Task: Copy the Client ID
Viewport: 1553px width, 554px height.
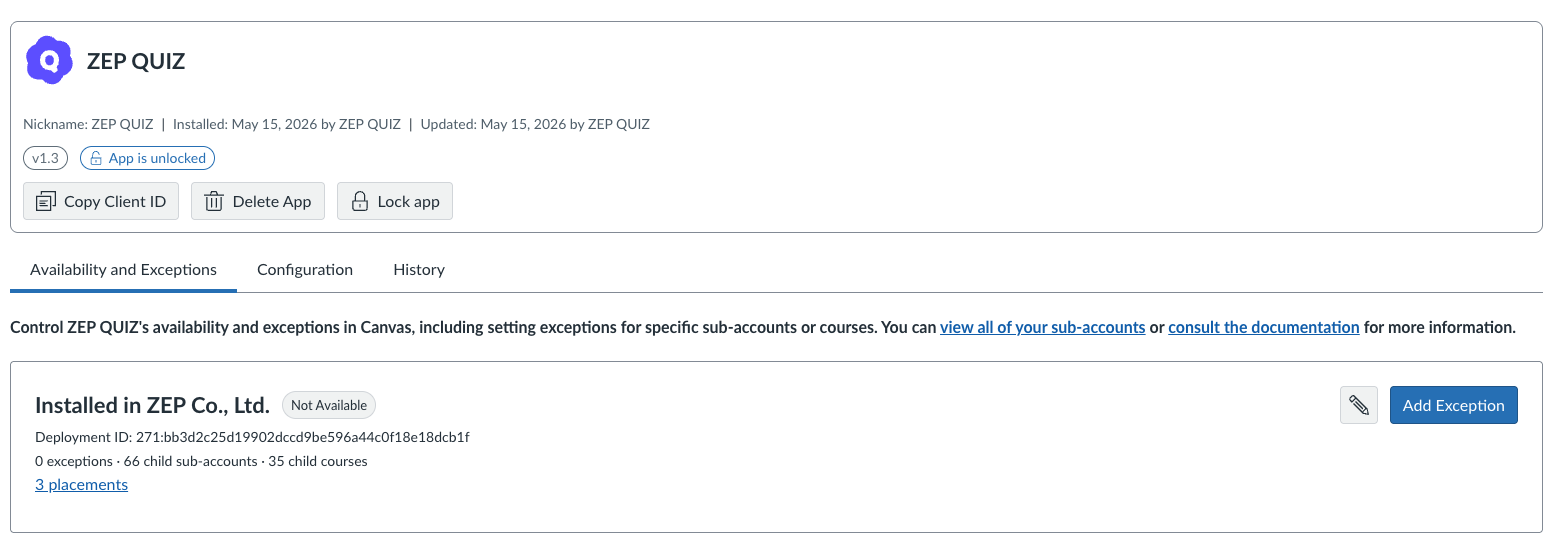Action: 101,201
